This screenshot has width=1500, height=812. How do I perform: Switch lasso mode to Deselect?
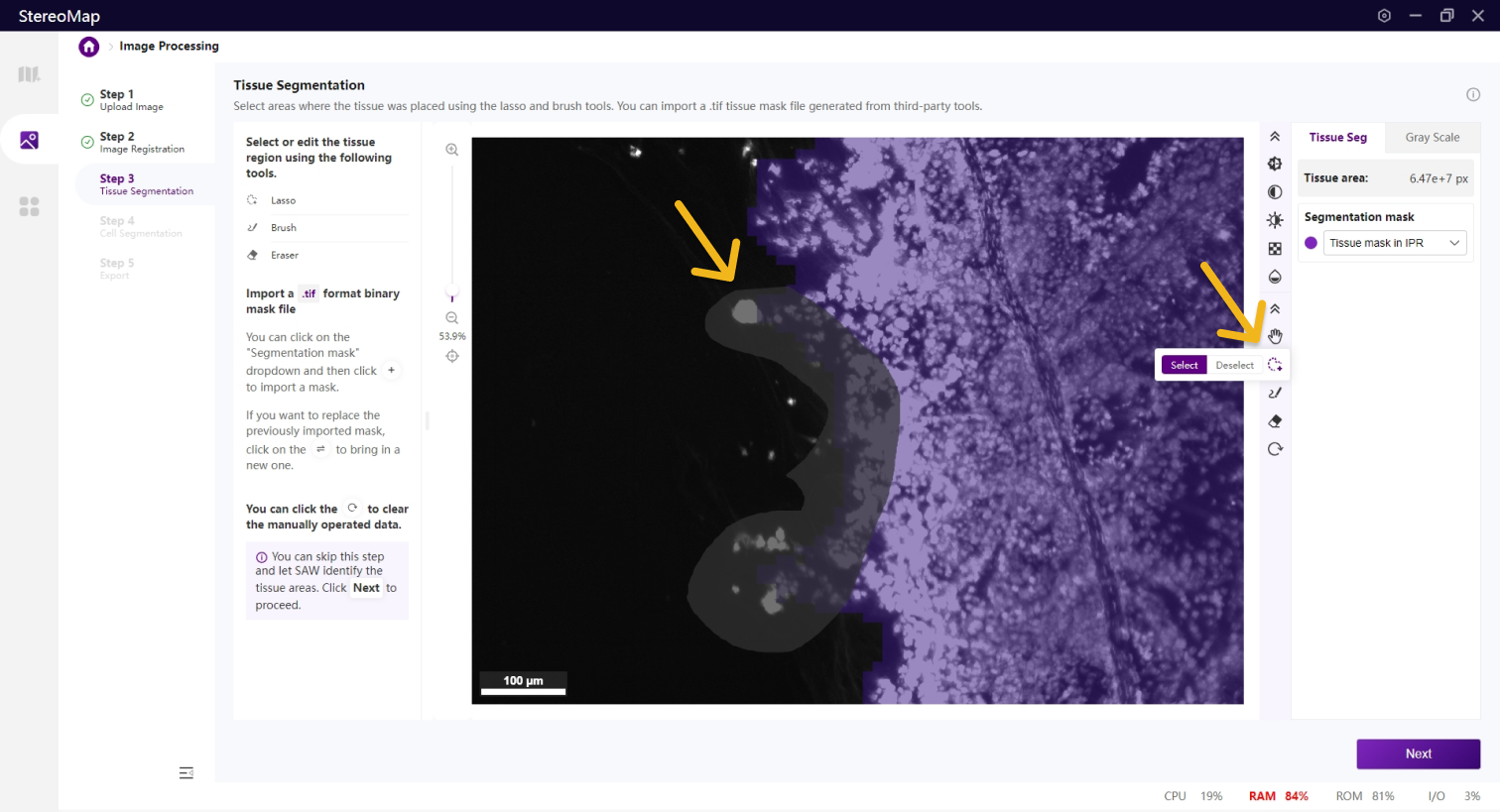[x=1234, y=365]
